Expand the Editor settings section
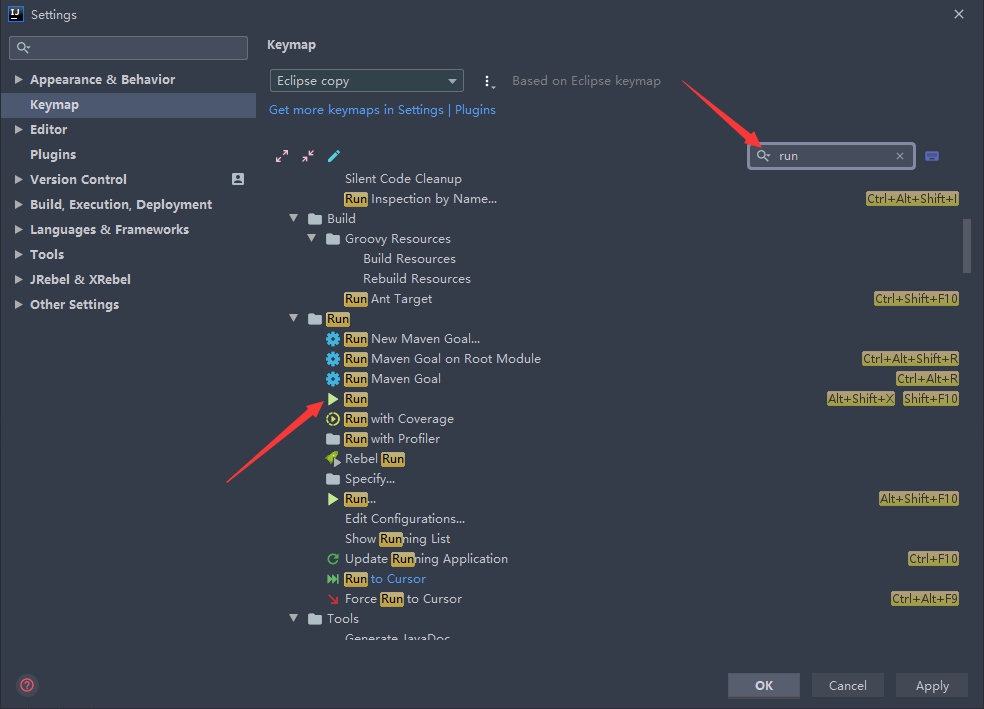Viewport: 984px width, 709px height. tap(18, 130)
